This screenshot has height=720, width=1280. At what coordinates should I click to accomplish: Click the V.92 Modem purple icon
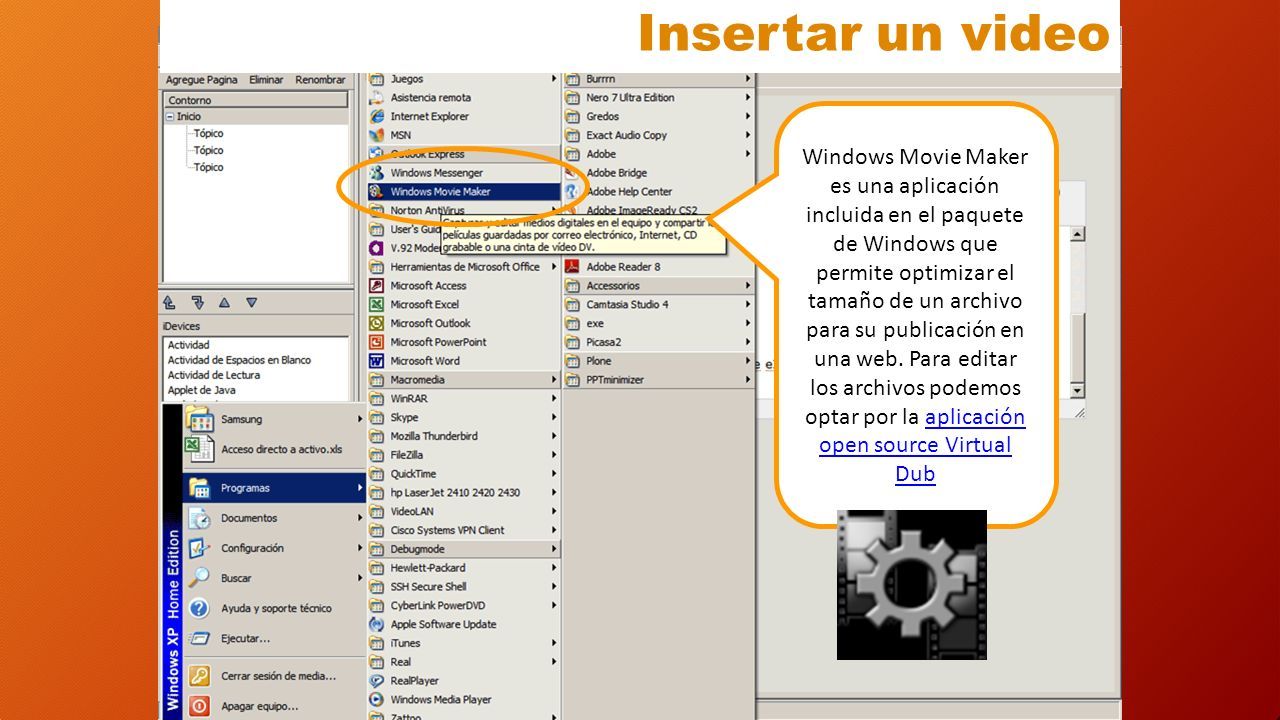pos(377,248)
